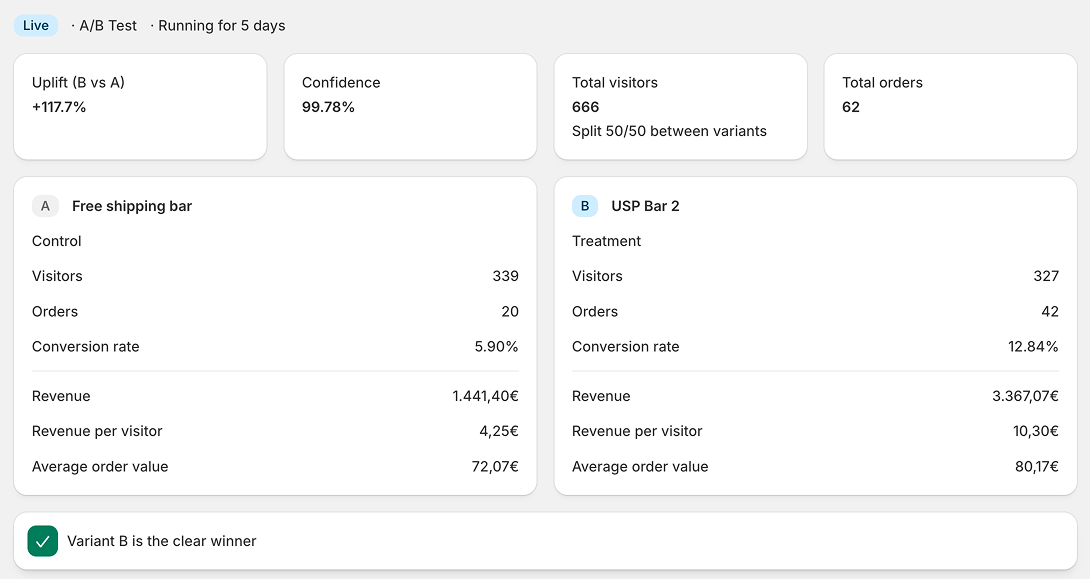Click the 1.441,40€ revenue value
This screenshot has height=579, width=1090.
point(485,396)
